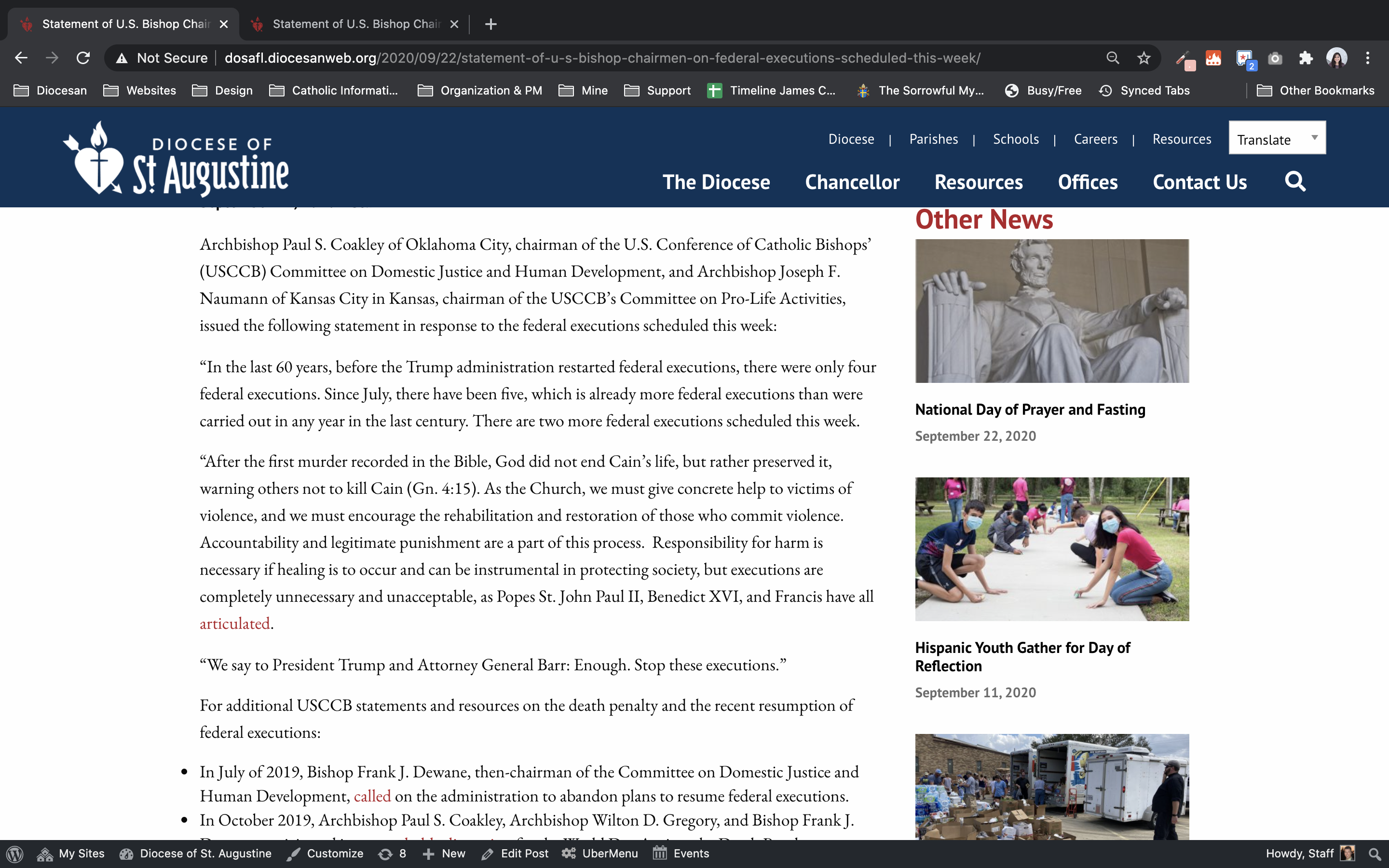1389x868 pixels.
Task: Expand the Catholic Information bookmarks folder
Action: click(334, 90)
